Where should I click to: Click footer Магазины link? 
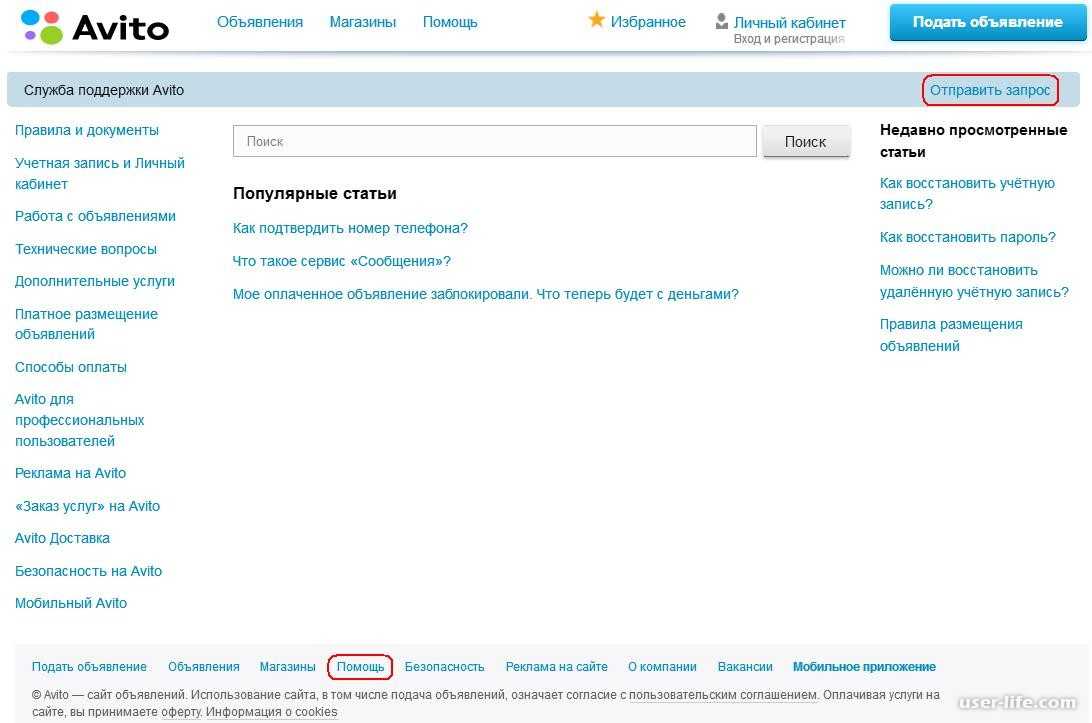coord(288,667)
